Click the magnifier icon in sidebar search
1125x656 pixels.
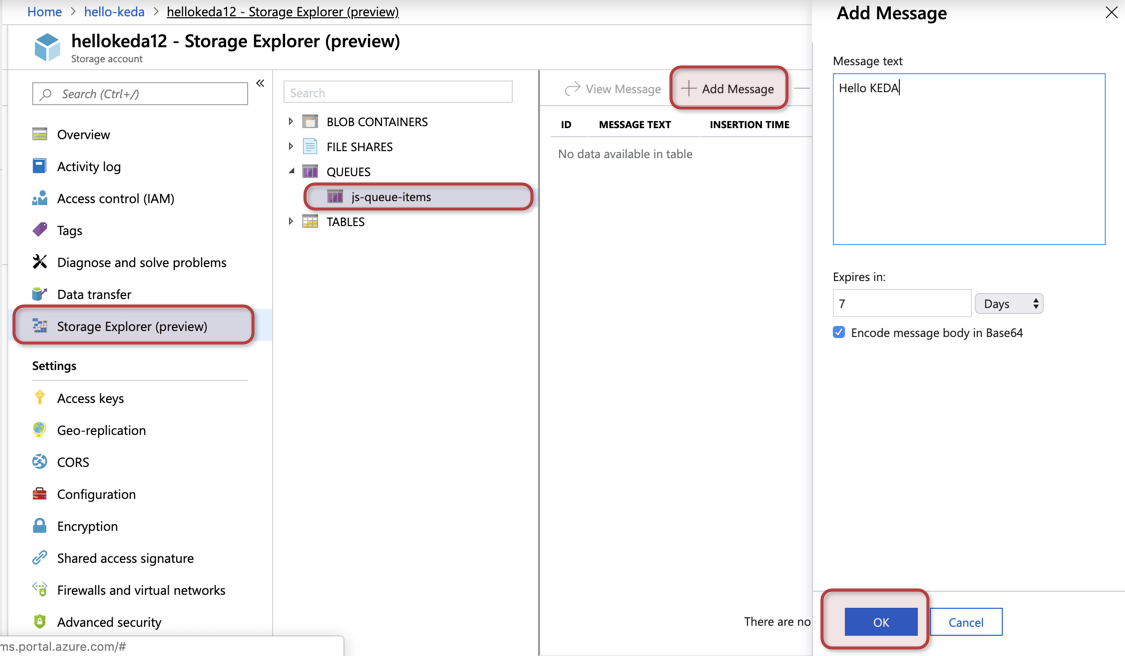point(46,94)
